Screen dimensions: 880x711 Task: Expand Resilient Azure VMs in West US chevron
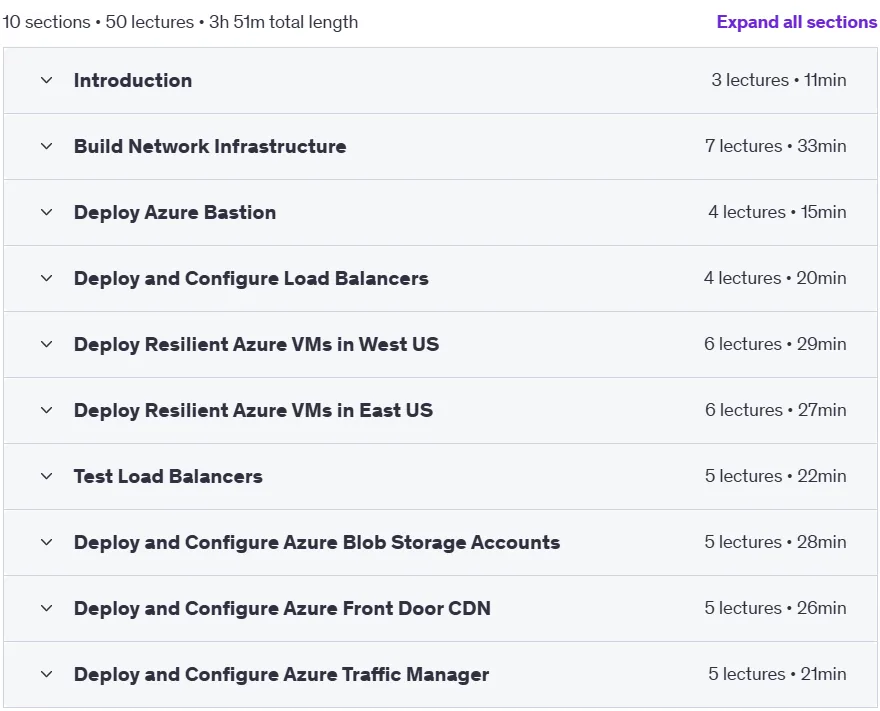[47, 344]
